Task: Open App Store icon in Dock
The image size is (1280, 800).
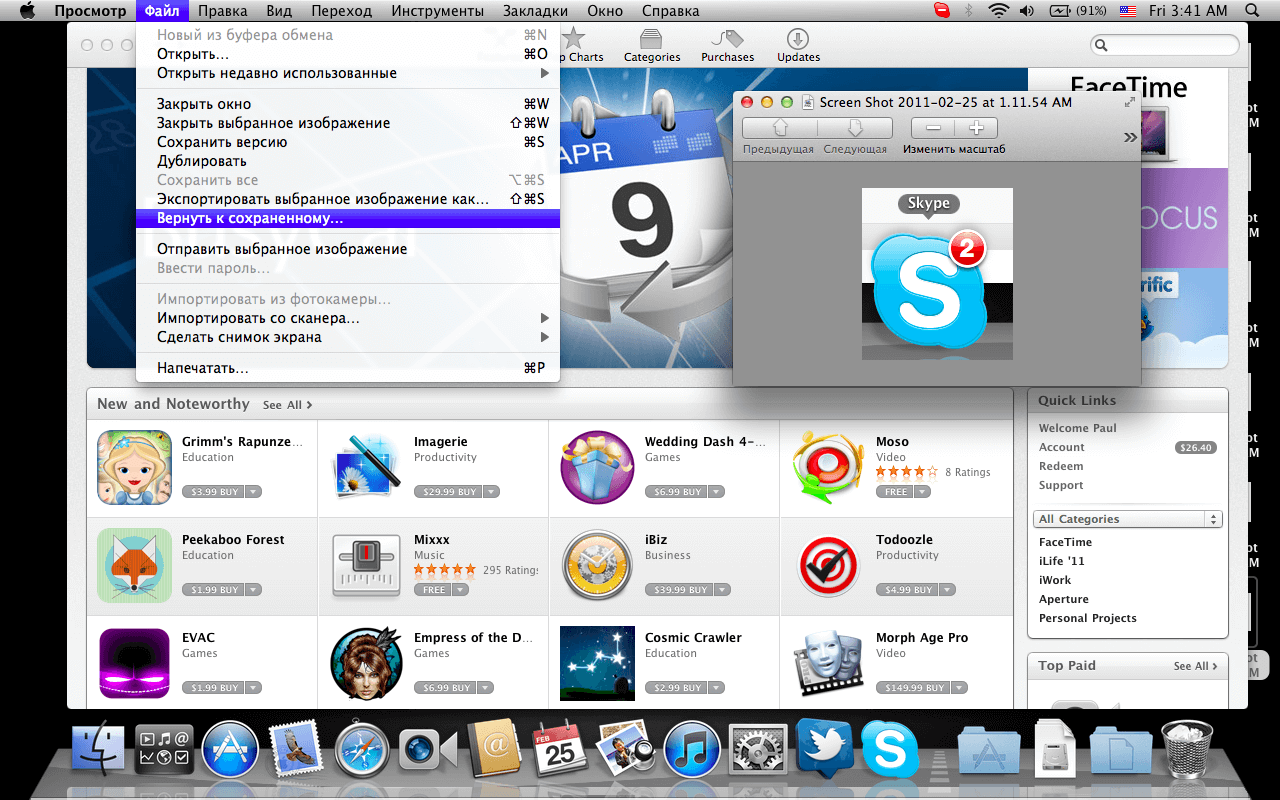Action: tap(230, 751)
